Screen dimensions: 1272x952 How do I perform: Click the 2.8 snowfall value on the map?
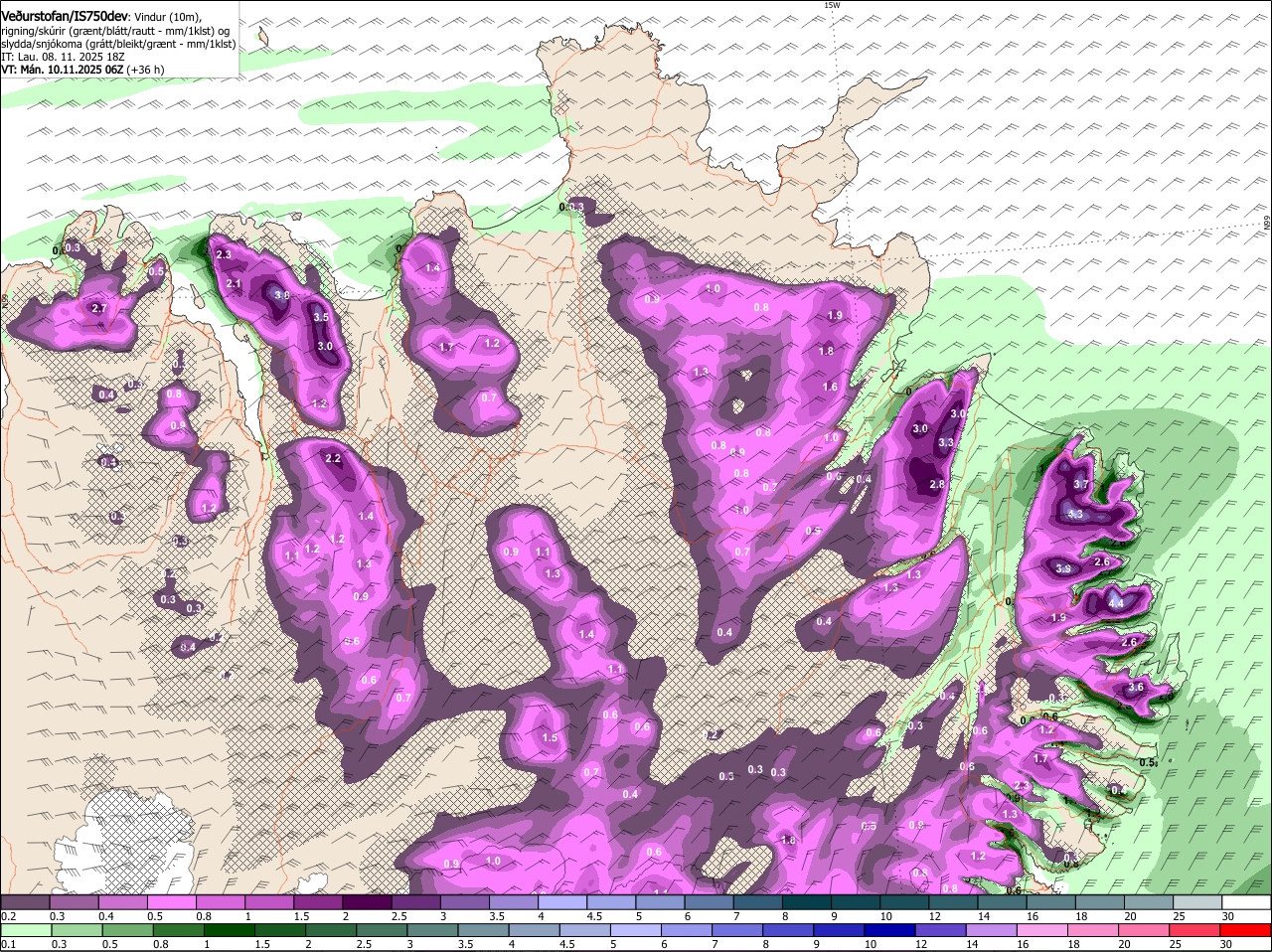936,484
